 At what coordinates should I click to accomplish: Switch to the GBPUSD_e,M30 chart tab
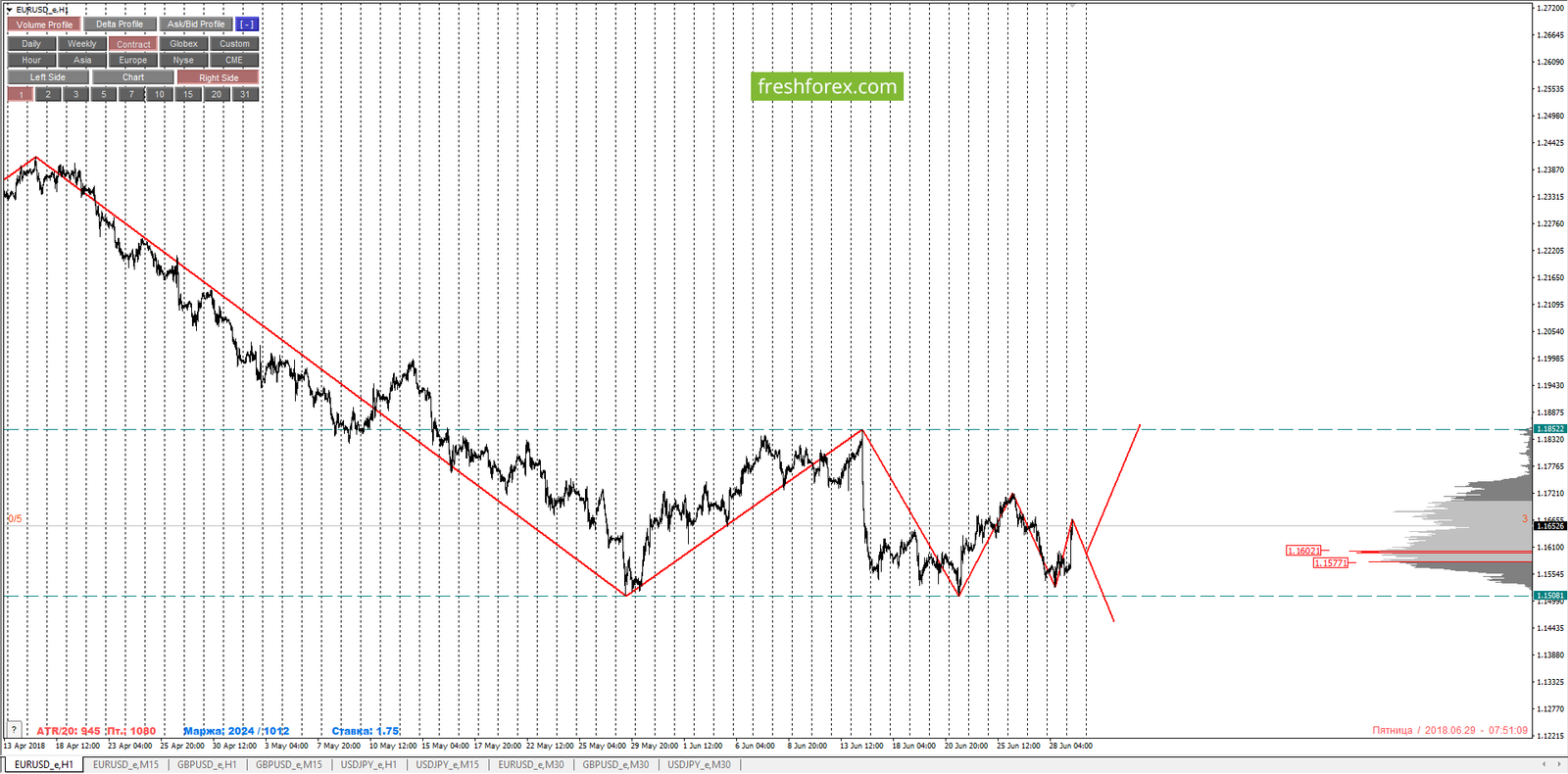(x=615, y=764)
